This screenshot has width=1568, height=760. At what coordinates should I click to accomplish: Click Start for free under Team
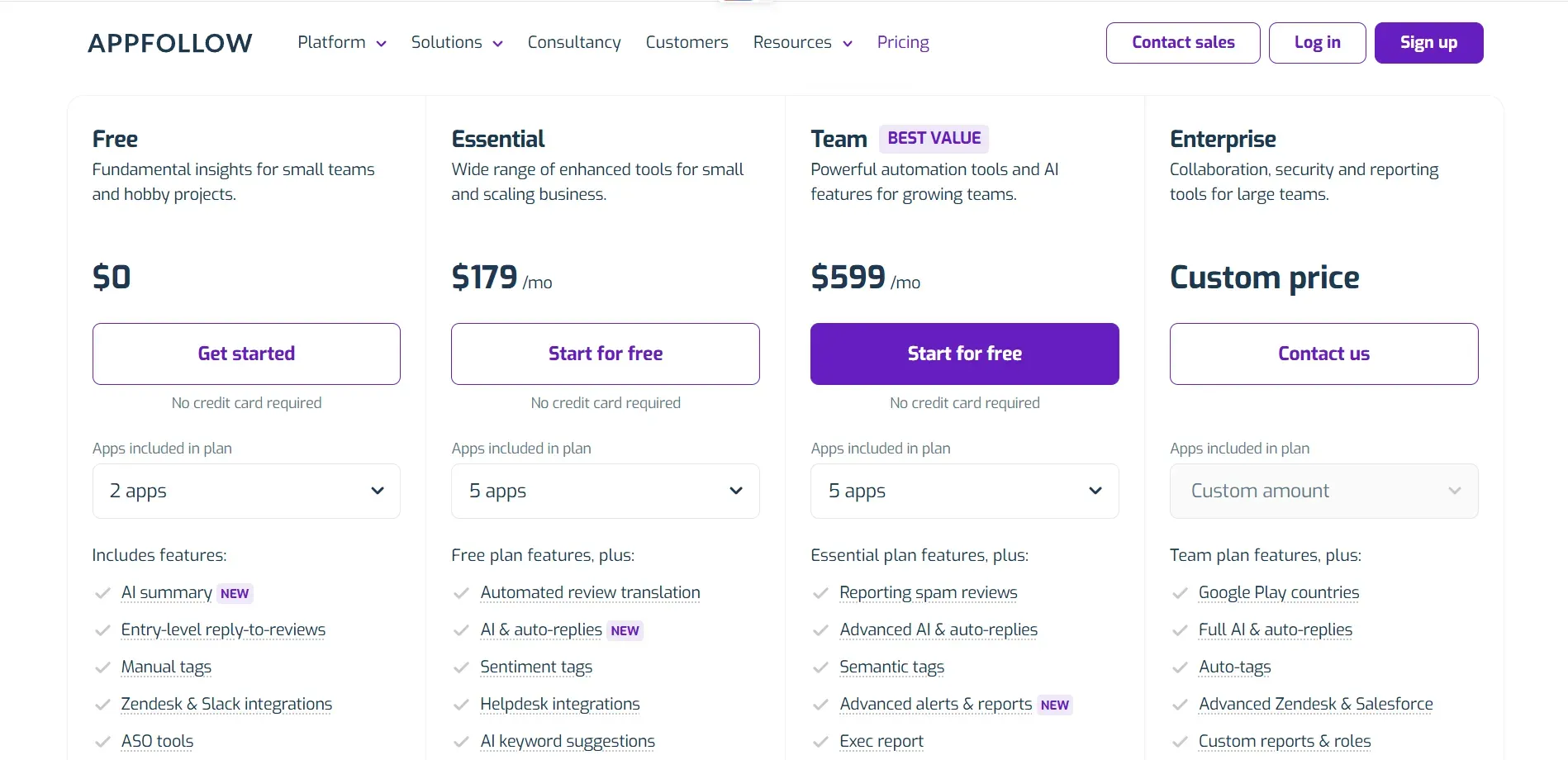[963, 354]
